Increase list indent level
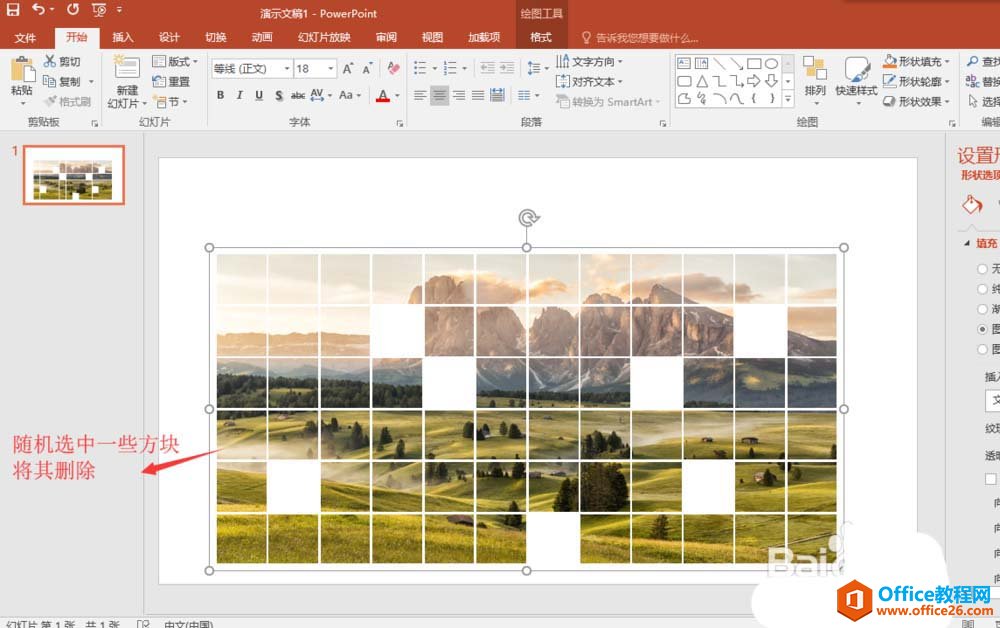The width and height of the screenshot is (1000, 628). tap(507, 68)
